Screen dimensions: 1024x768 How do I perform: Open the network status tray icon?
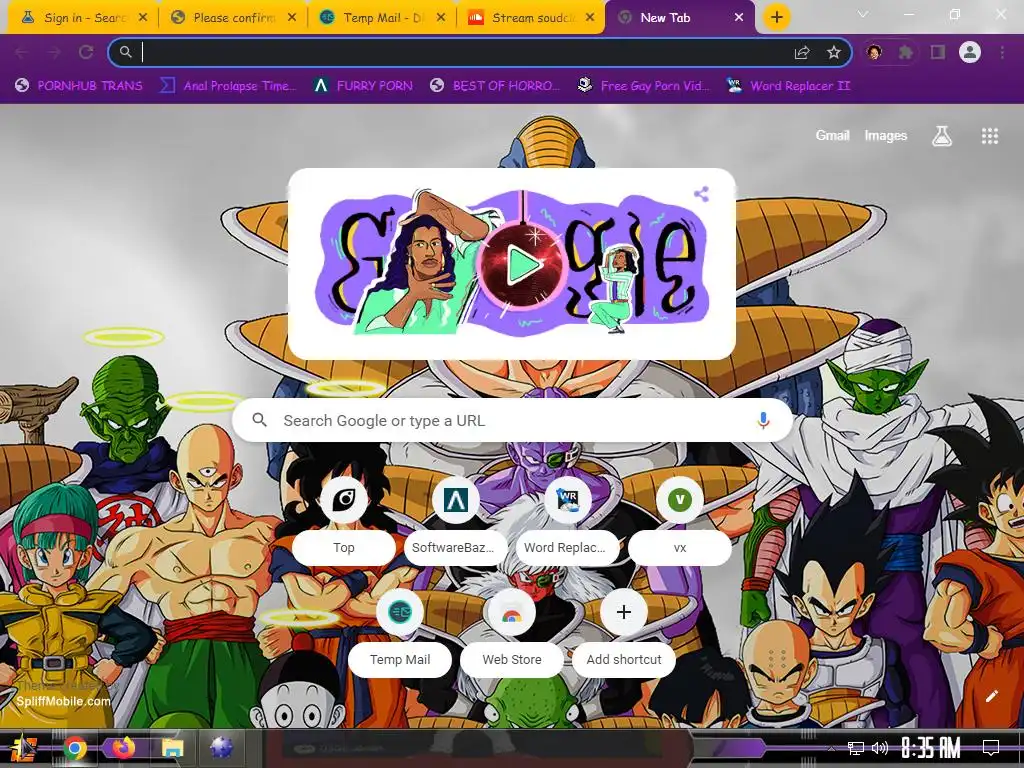pos(855,748)
